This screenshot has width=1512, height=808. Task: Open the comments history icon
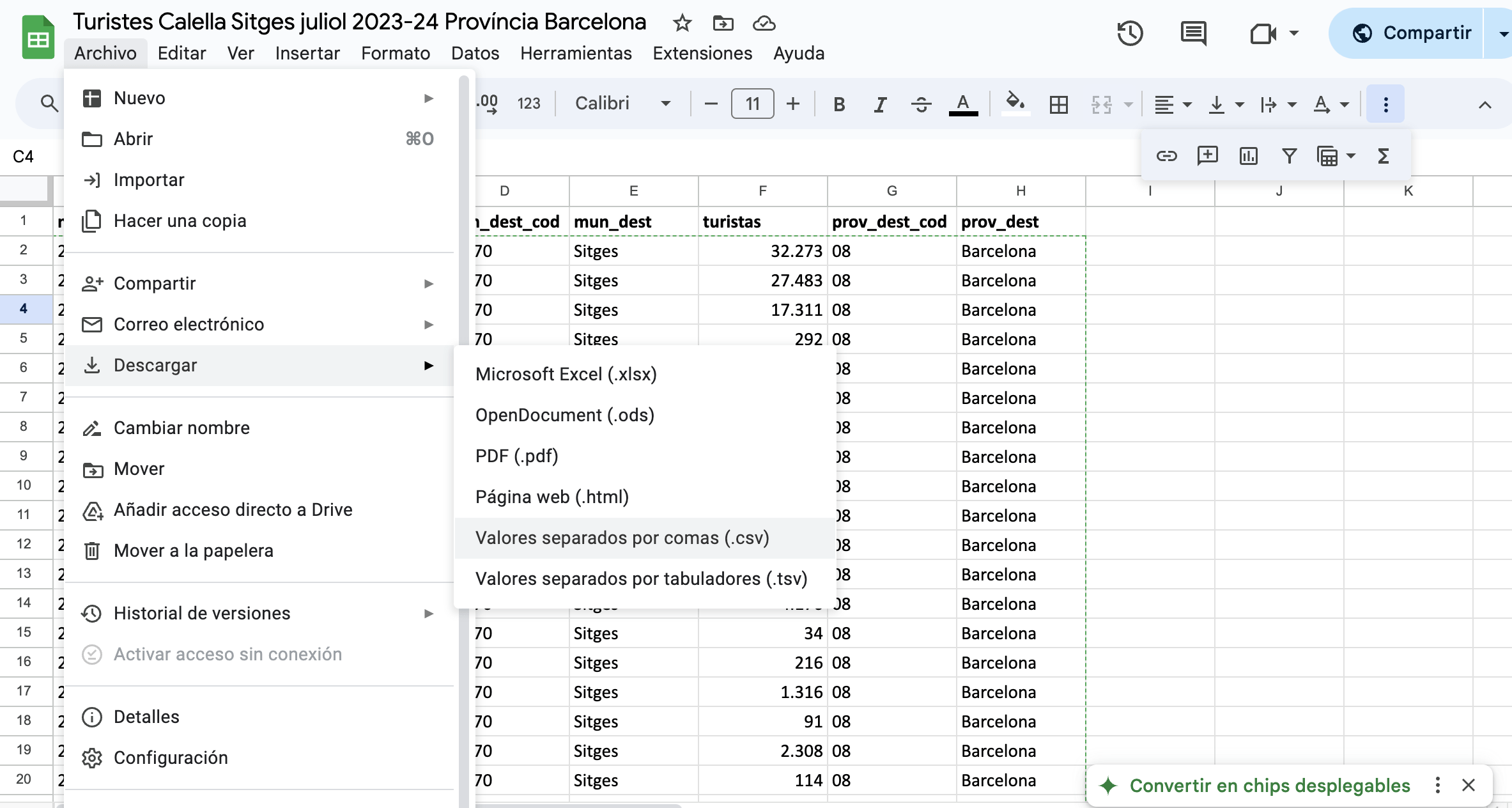1193,33
